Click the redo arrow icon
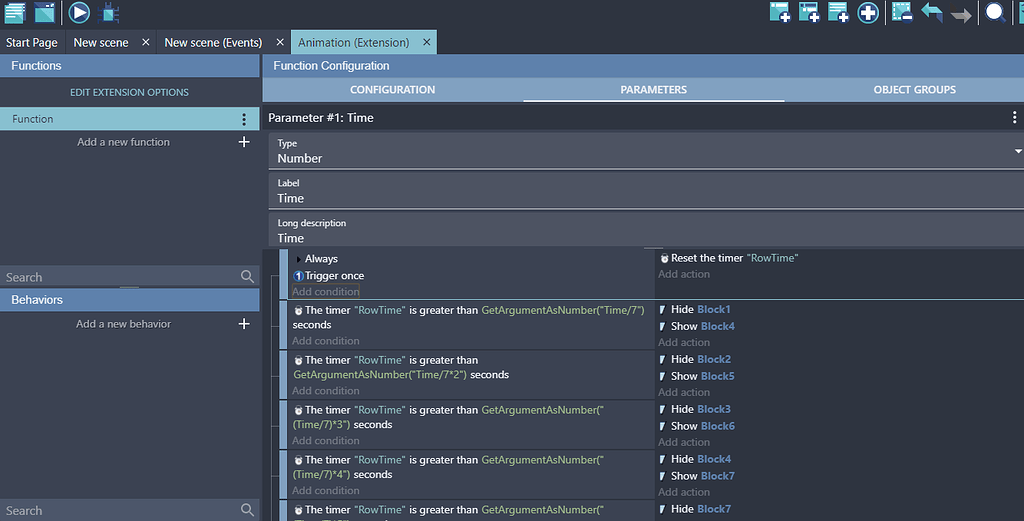Image resolution: width=1024 pixels, height=521 pixels. point(961,14)
